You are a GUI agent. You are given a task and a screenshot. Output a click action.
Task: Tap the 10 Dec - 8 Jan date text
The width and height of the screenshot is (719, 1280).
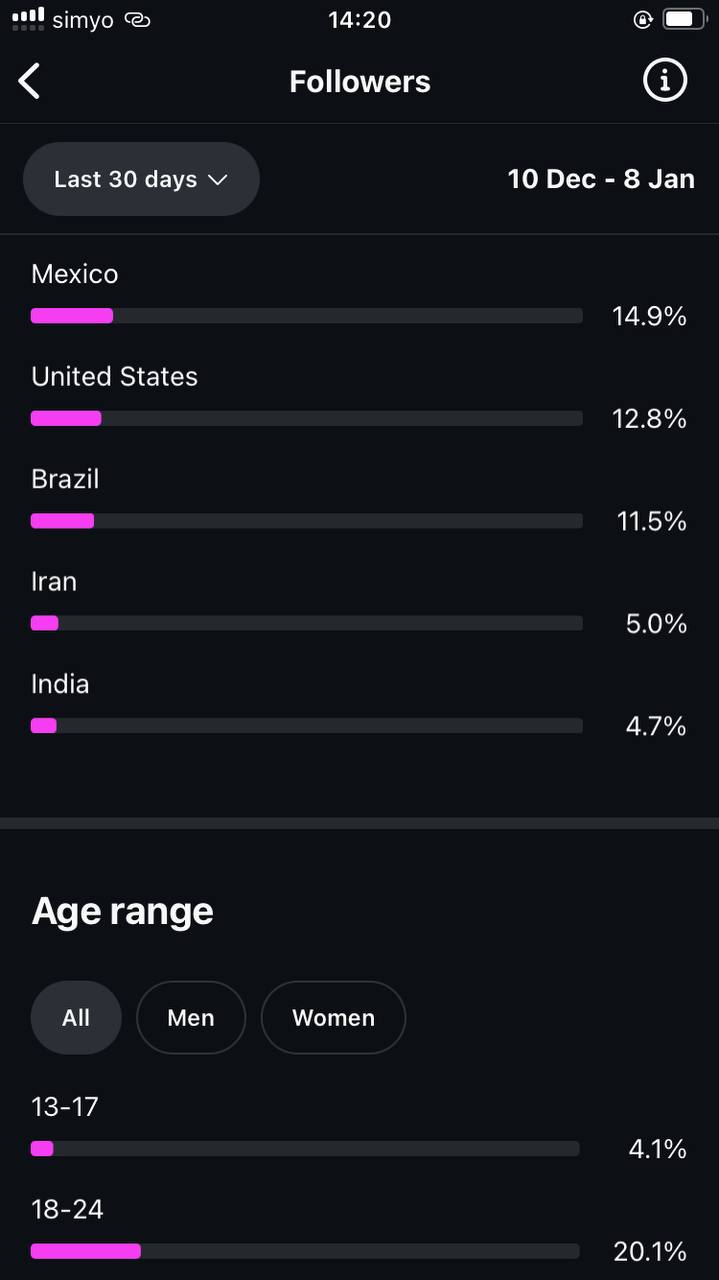coord(601,179)
